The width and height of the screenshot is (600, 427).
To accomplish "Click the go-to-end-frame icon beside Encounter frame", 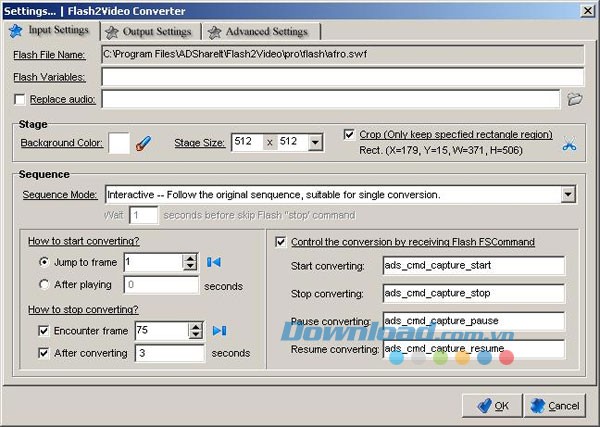I will tap(220, 331).
